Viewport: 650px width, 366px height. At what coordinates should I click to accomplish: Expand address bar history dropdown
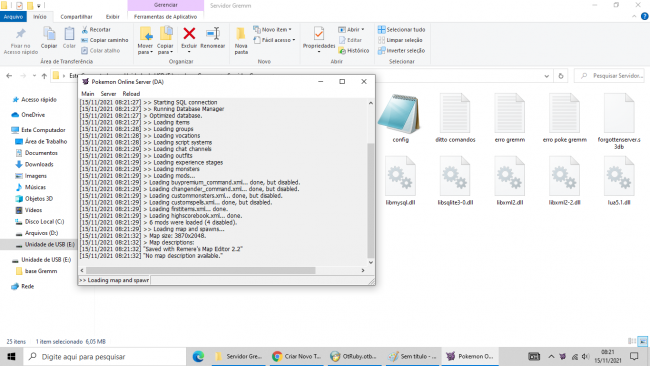click(x=546, y=76)
